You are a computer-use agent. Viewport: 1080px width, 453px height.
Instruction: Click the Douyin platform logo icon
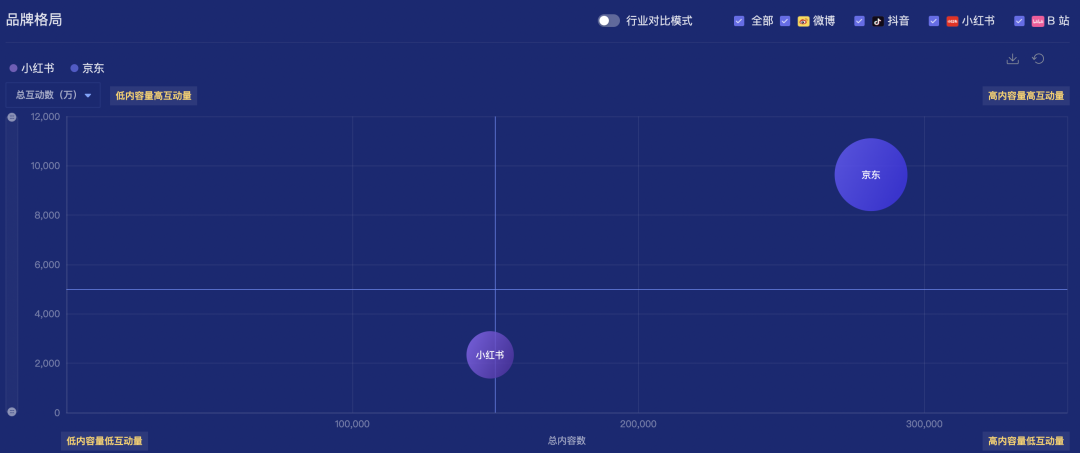click(878, 21)
